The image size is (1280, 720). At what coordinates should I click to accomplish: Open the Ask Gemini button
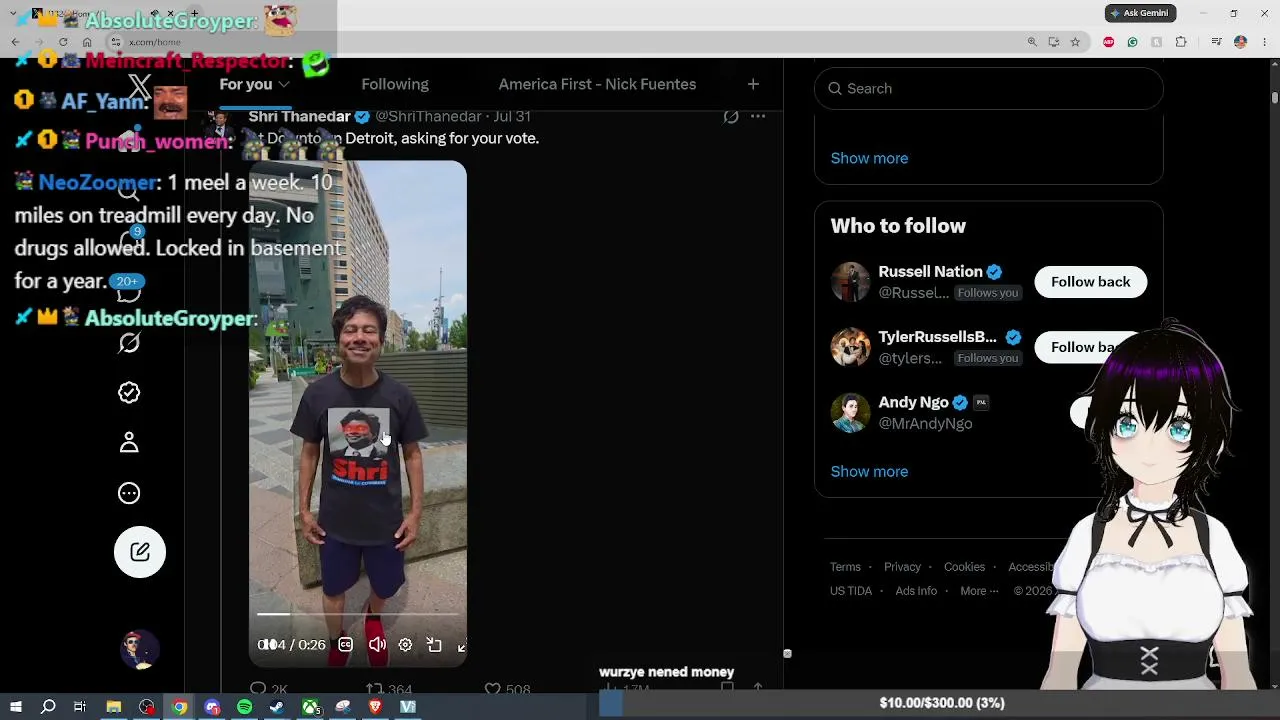pyautogui.click(x=1140, y=13)
